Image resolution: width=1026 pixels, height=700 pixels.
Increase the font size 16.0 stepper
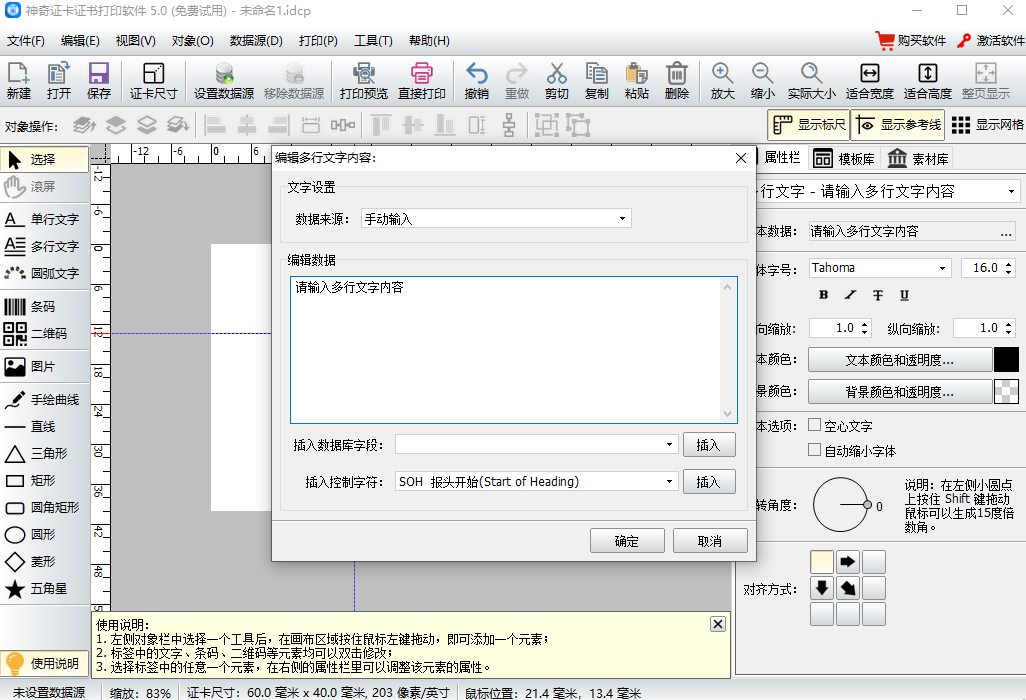[x=1009, y=264]
